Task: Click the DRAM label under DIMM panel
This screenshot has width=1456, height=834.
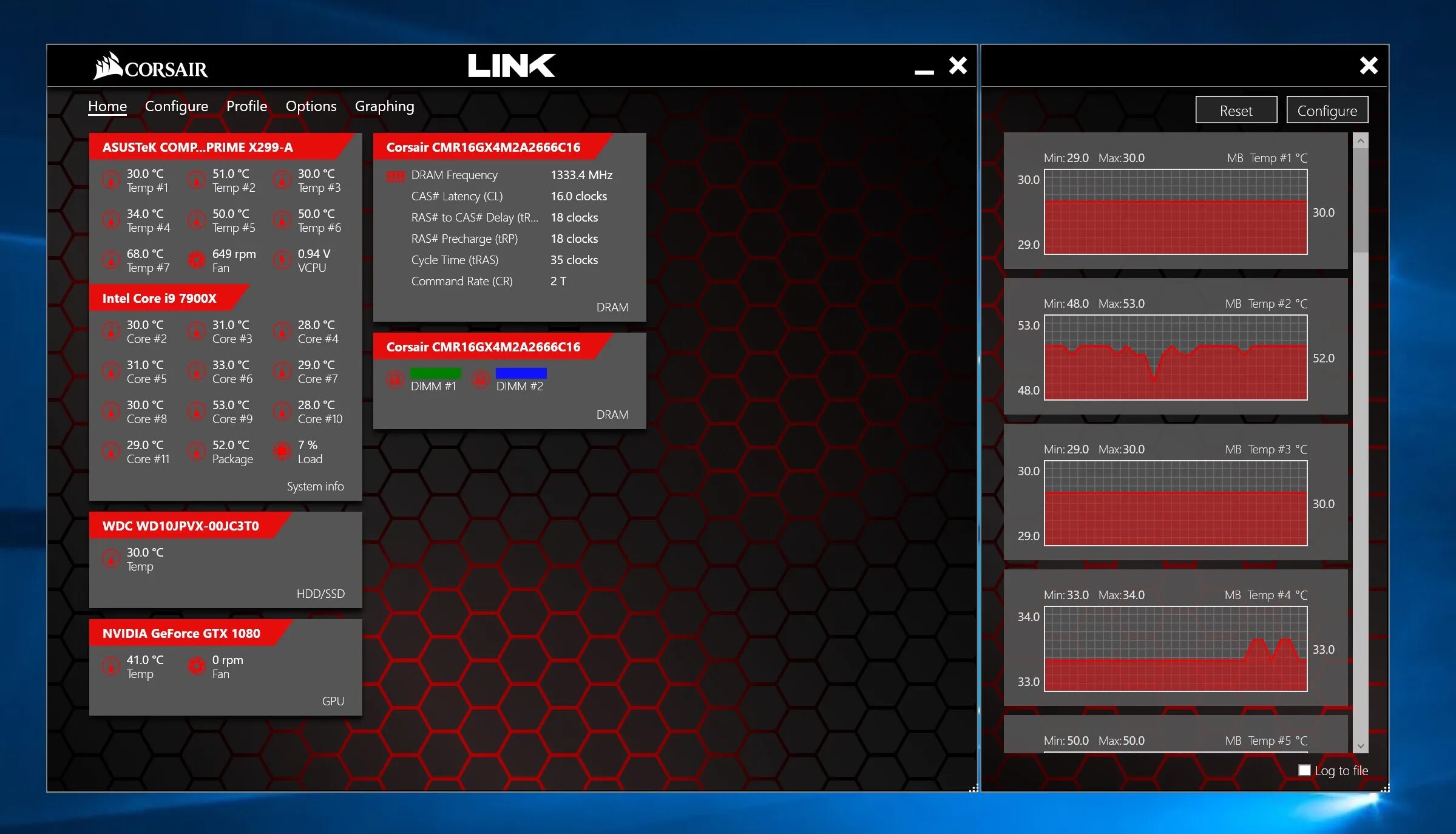Action: pos(612,415)
